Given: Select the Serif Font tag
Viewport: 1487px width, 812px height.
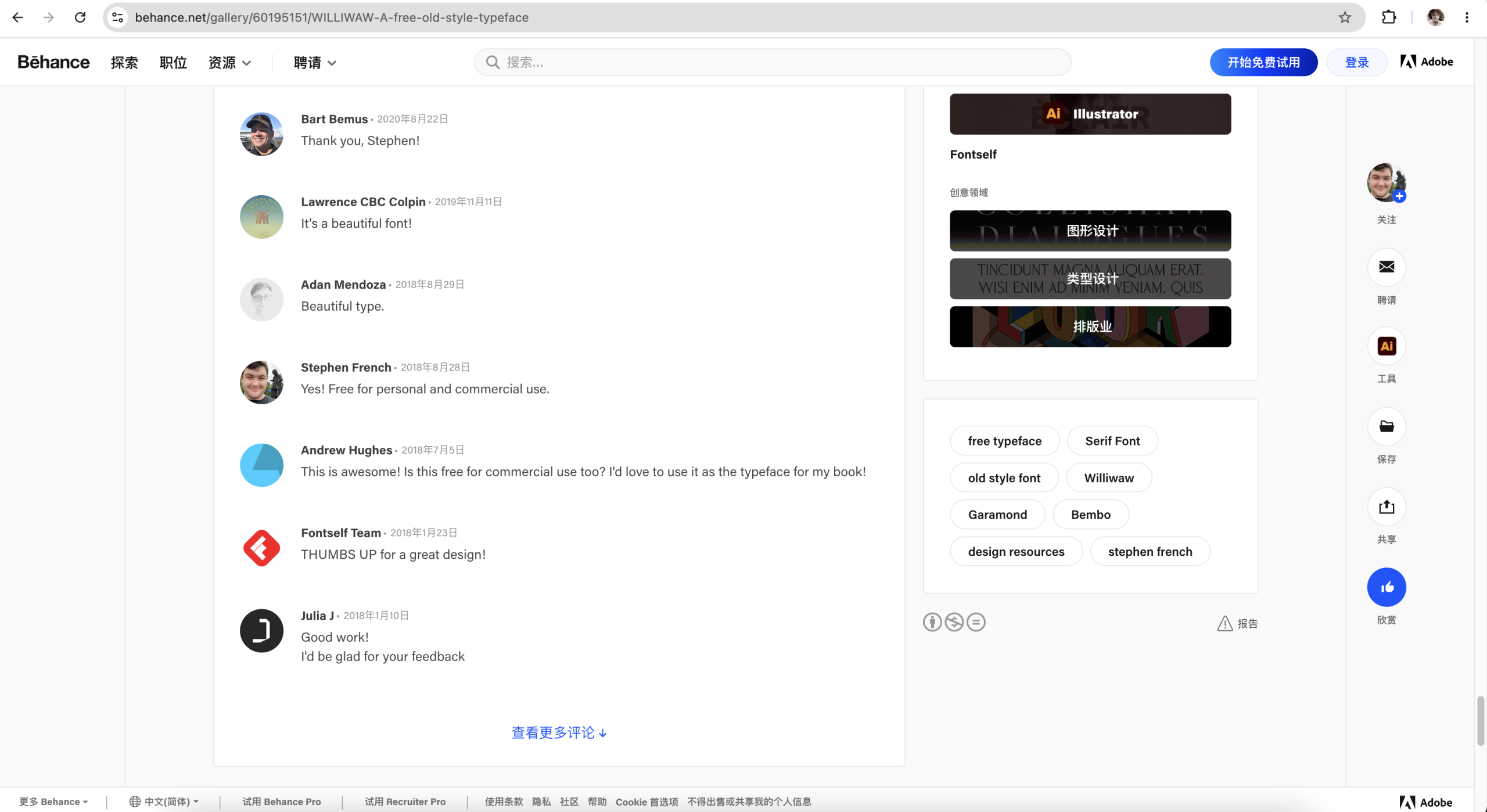Looking at the screenshot, I should tap(1112, 441).
